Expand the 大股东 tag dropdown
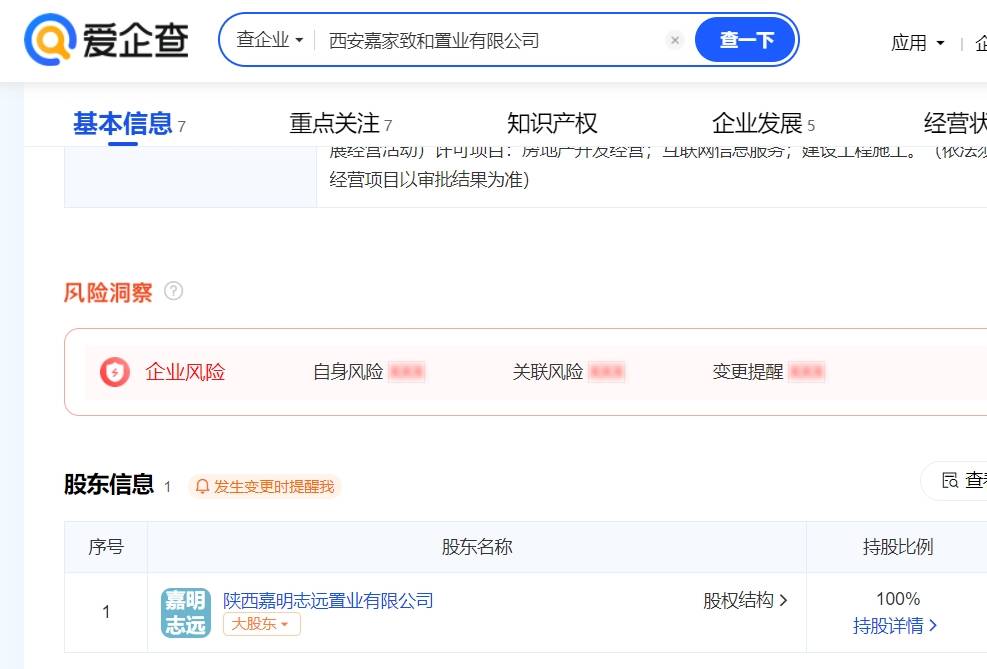 pos(261,624)
